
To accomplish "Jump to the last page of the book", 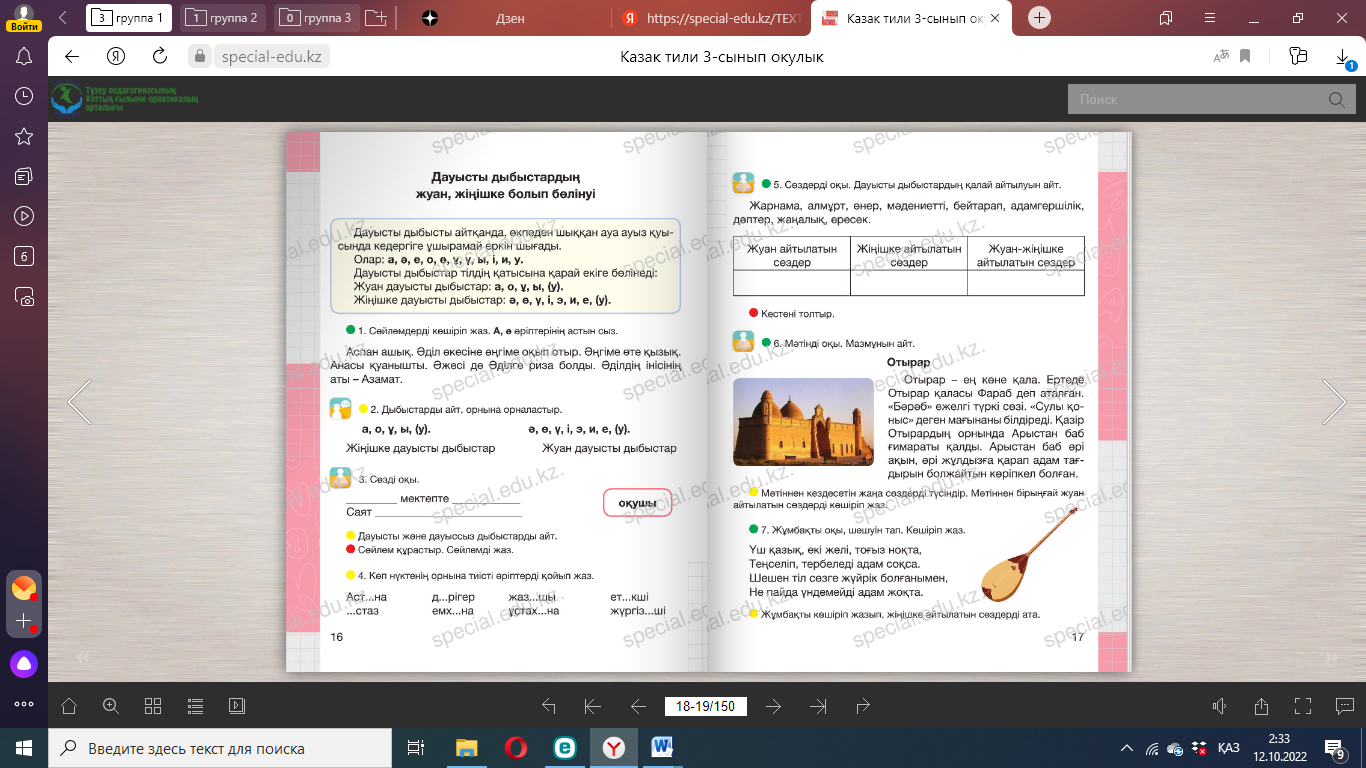I will [x=818, y=706].
